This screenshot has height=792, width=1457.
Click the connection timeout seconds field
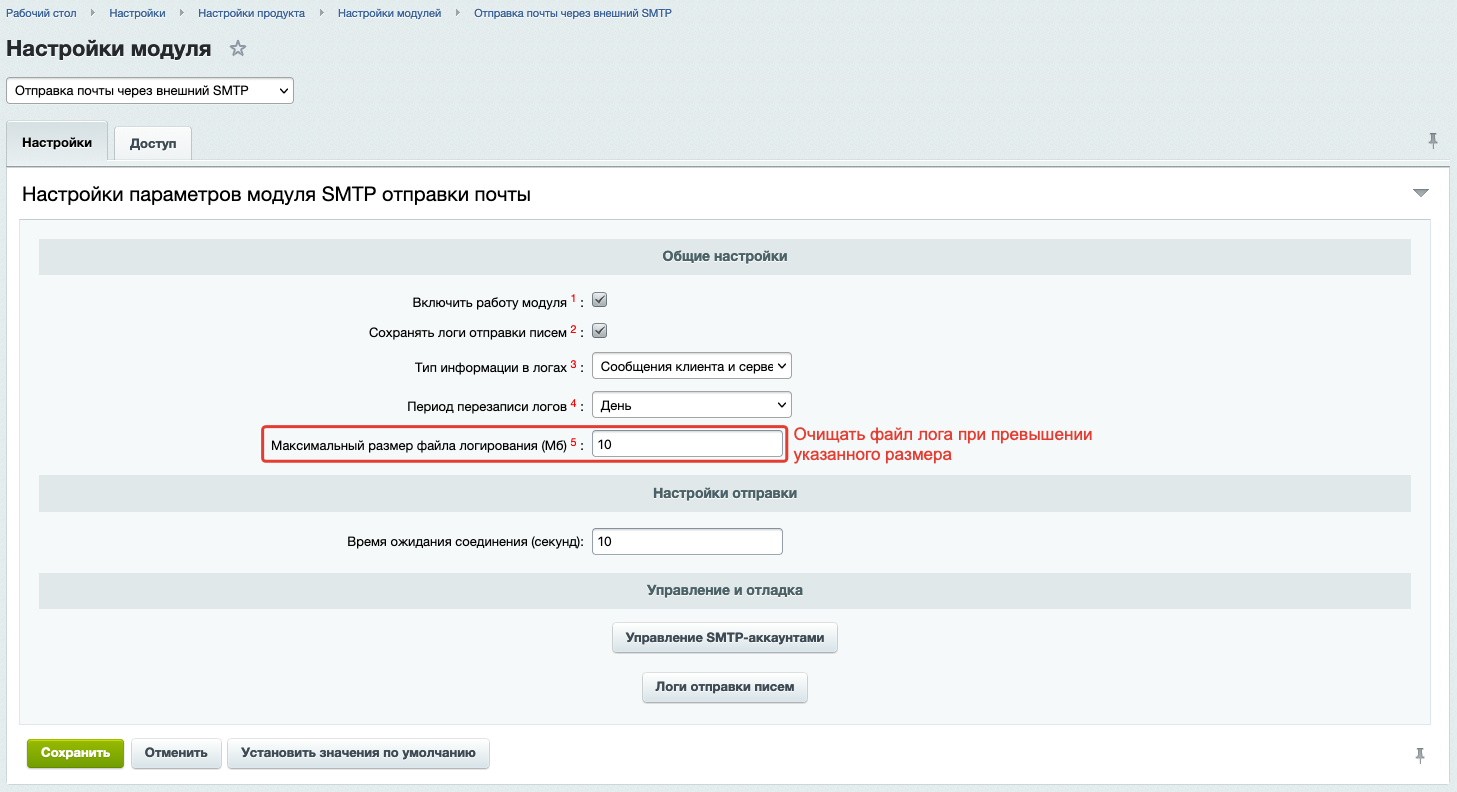tap(687, 541)
